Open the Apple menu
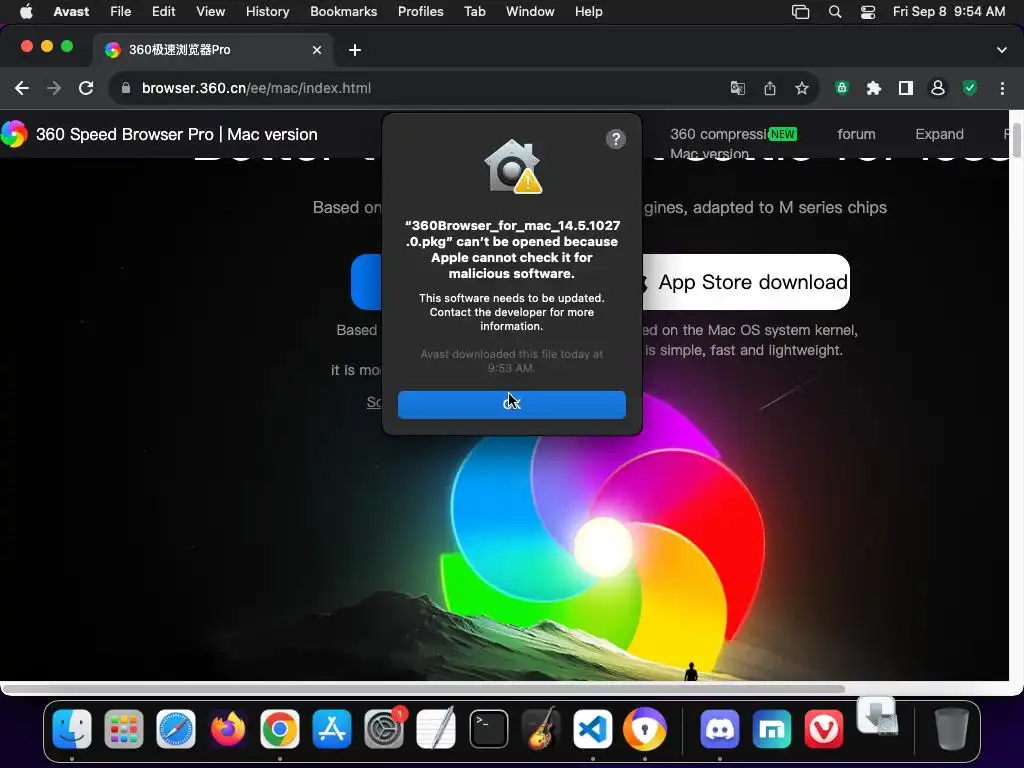This screenshot has width=1024, height=768. [x=26, y=12]
